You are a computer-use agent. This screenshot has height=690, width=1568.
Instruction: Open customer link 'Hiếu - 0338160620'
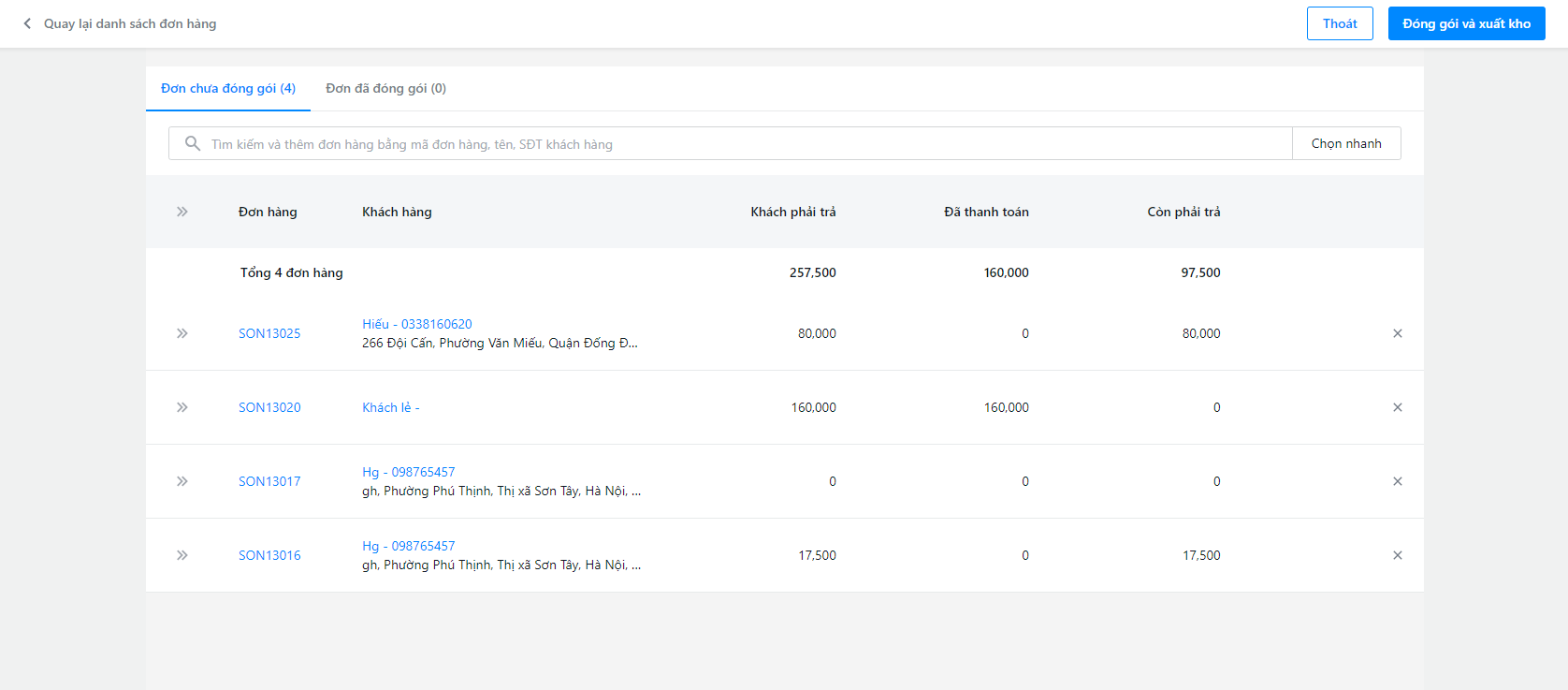(x=417, y=324)
